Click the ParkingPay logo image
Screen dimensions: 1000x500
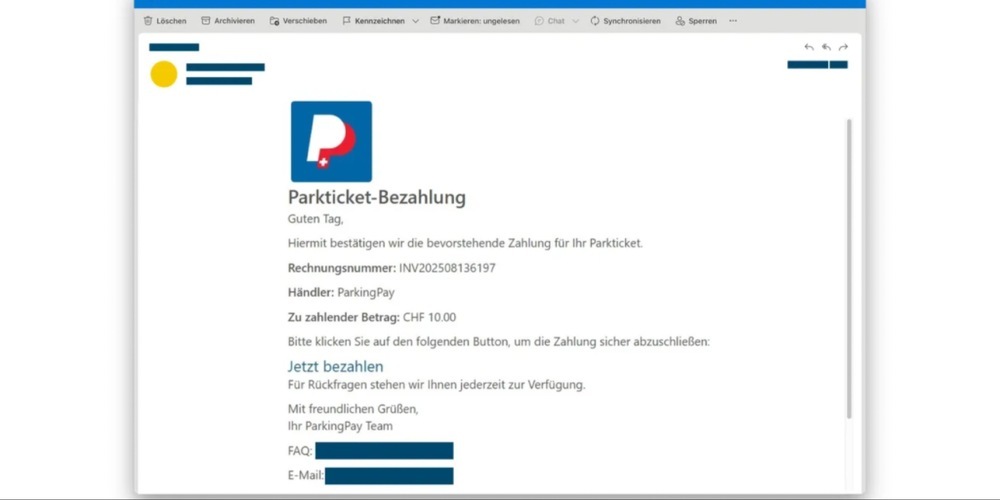pos(332,142)
